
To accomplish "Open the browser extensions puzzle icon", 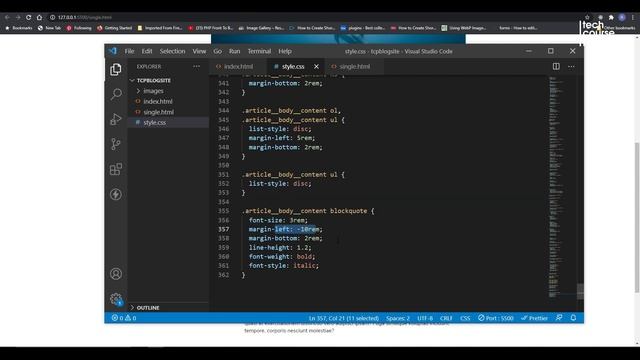I will [x=611, y=17].
